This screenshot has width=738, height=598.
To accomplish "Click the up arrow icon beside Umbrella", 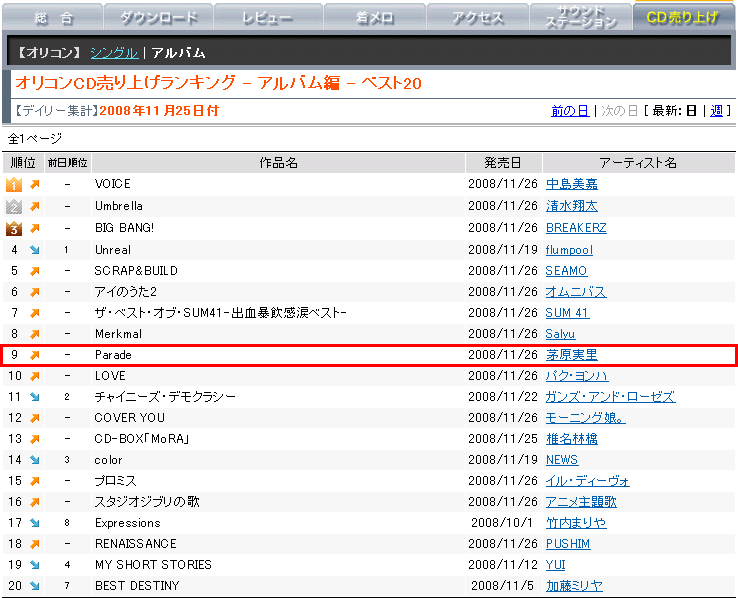I will [35, 206].
